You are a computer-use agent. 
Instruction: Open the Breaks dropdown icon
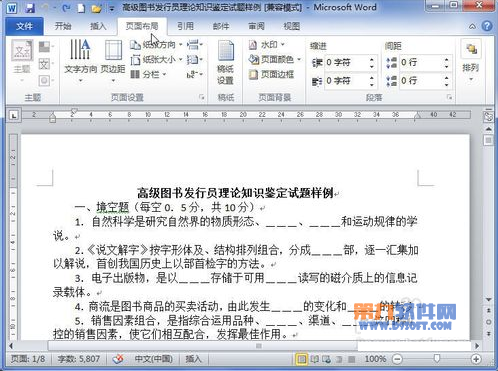pyautogui.click(x=195, y=45)
